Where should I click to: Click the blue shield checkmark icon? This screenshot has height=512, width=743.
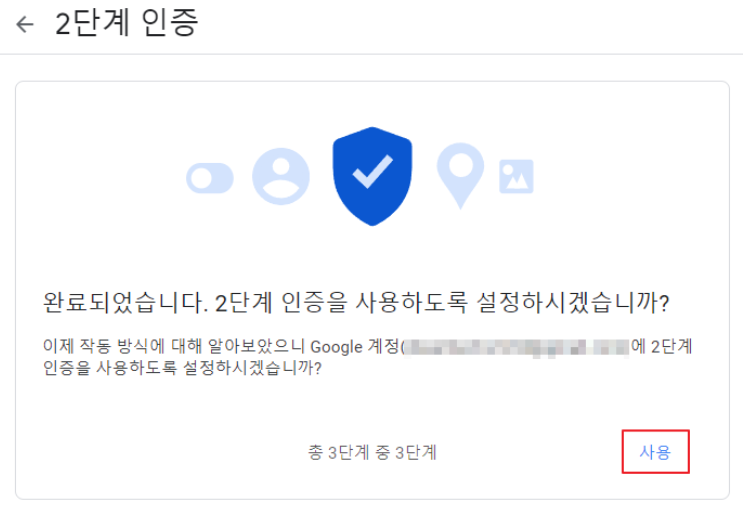372,176
